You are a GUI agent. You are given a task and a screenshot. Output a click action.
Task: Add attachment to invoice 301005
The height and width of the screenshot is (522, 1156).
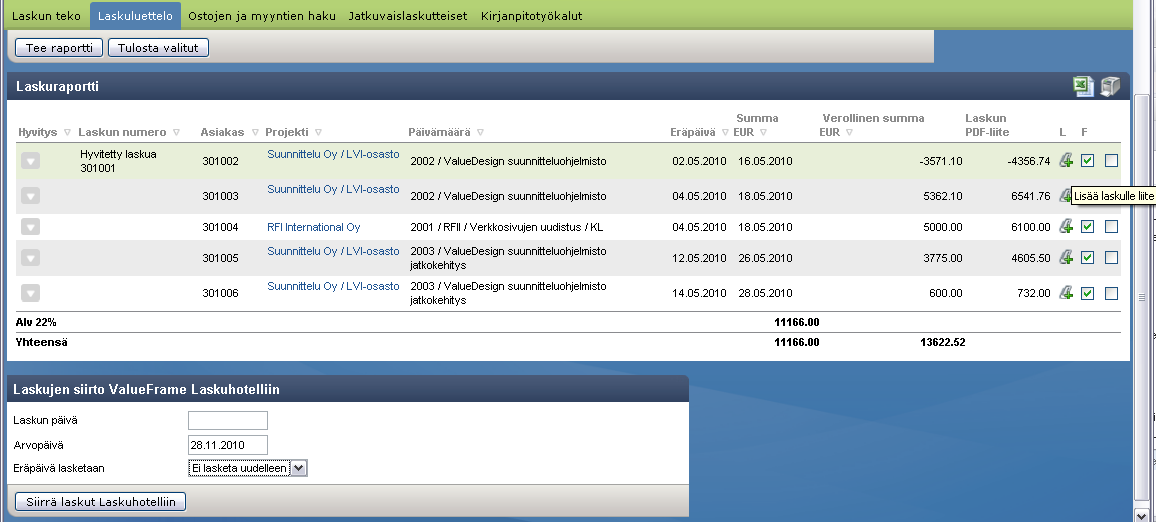[1065, 257]
